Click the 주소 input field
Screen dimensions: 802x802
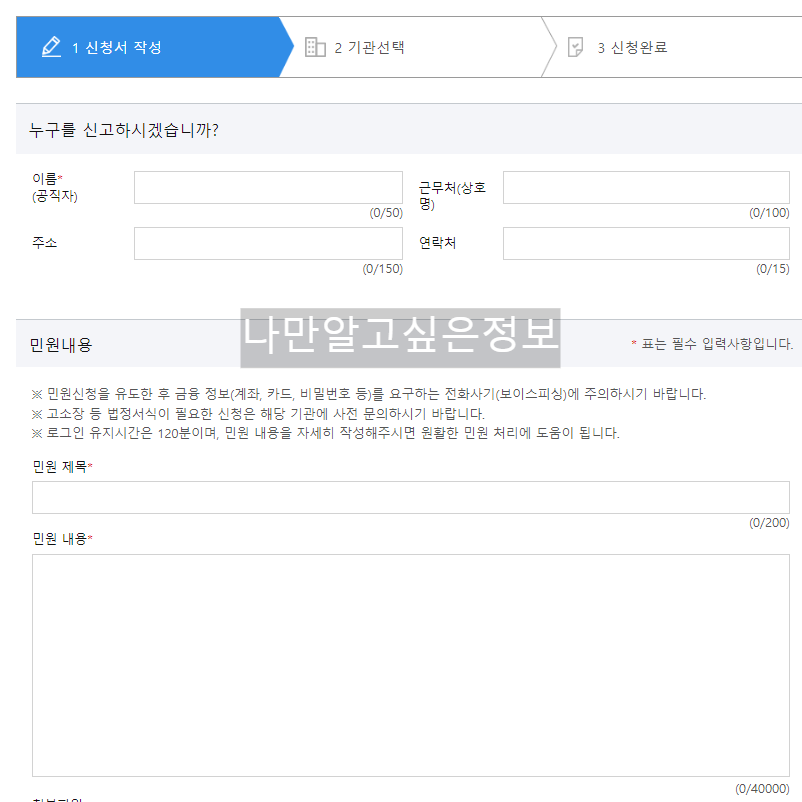pyautogui.click(x=268, y=243)
